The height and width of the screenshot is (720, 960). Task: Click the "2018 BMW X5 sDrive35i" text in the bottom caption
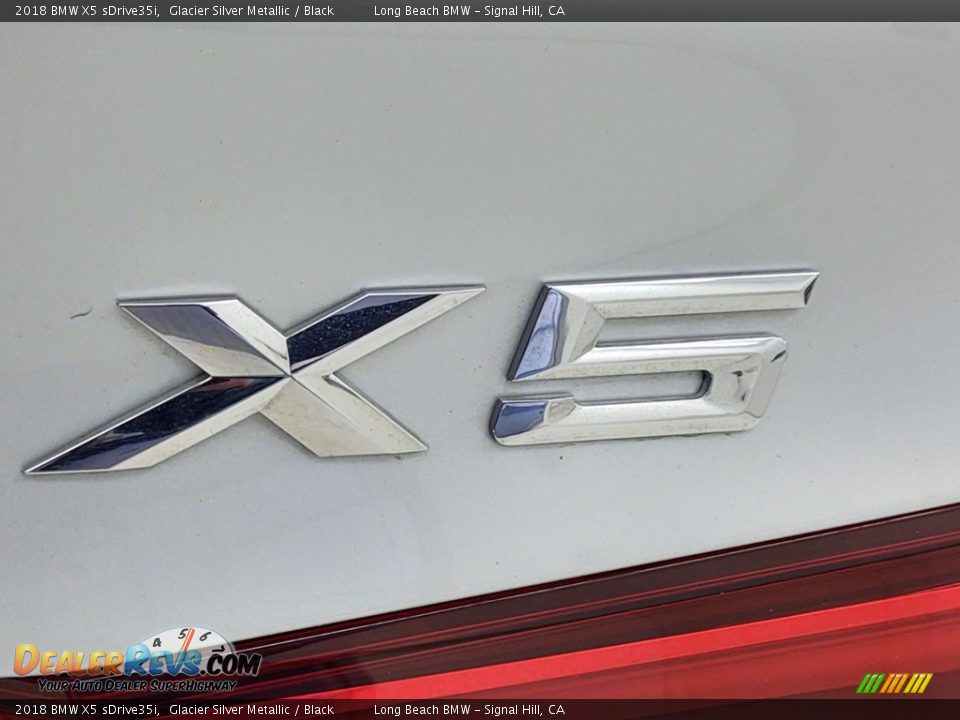click(x=87, y=710)
